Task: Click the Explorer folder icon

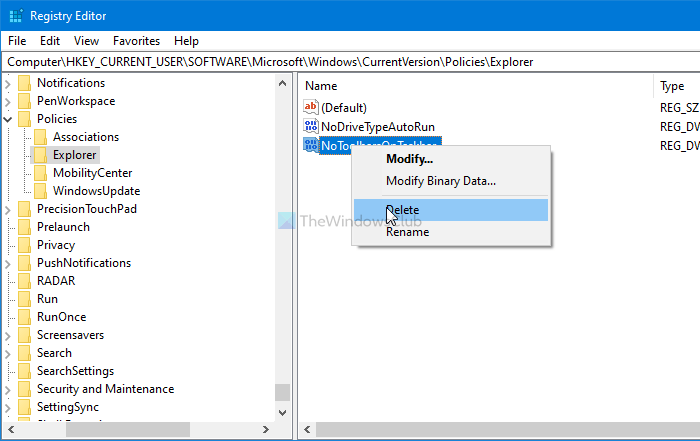Action: (x=40, y=155)
